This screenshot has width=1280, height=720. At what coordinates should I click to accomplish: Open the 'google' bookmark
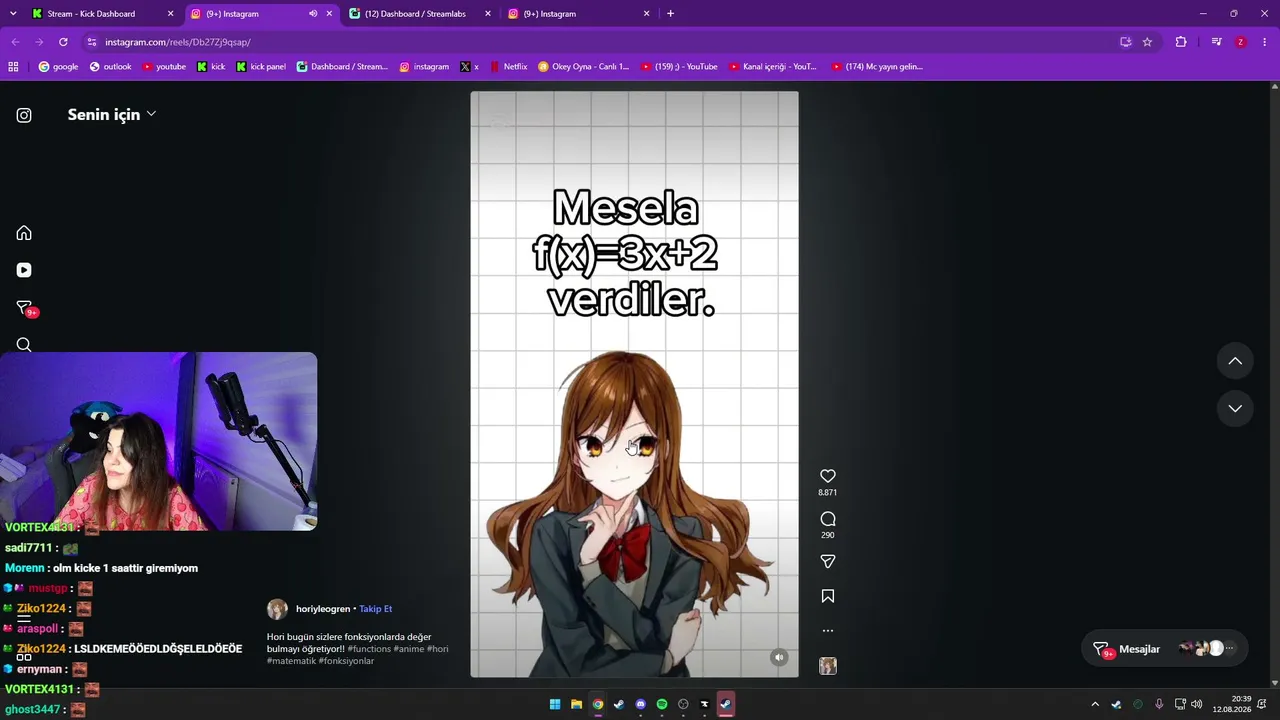58,67
